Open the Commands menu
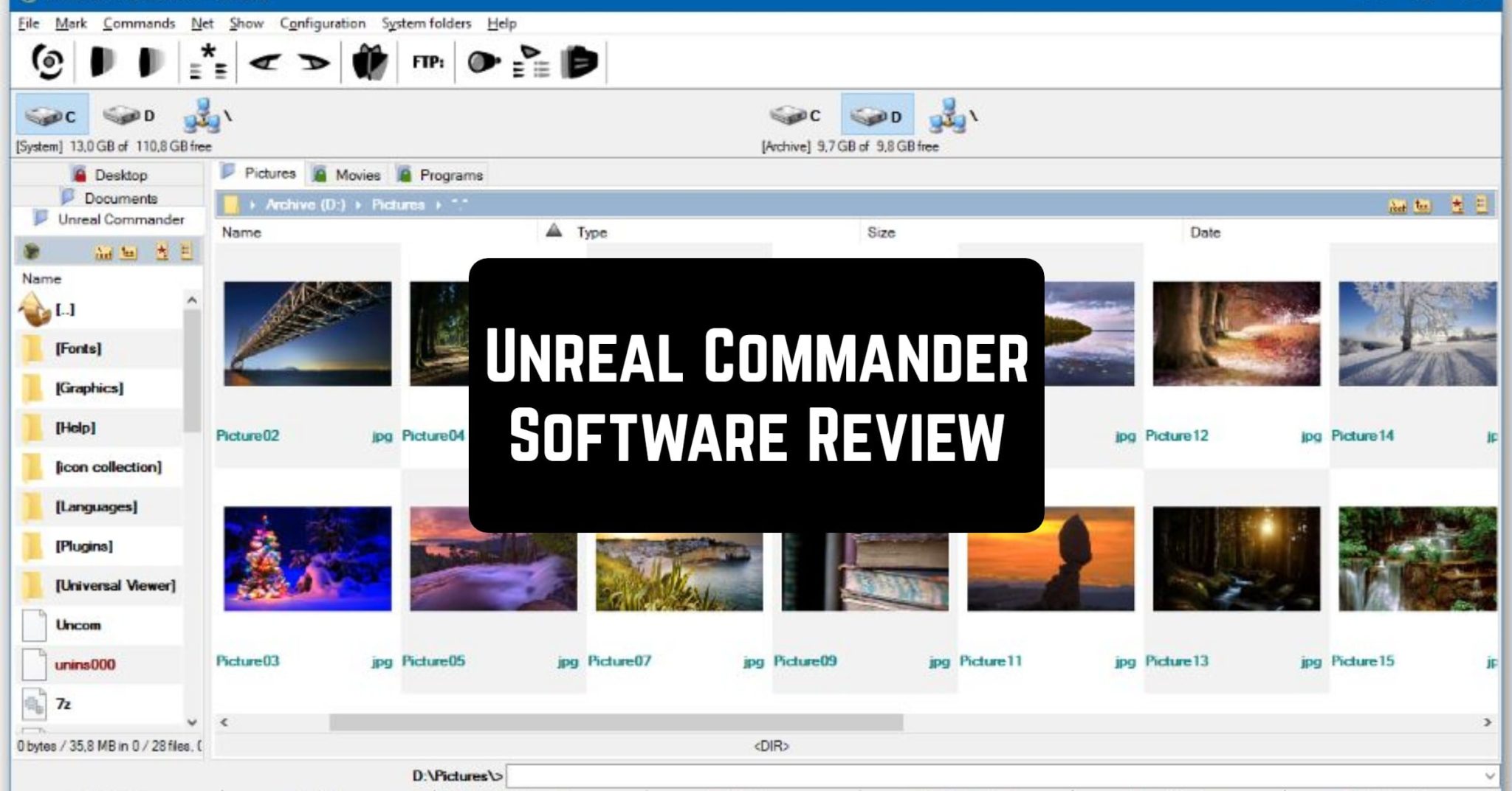The image size is (1512, 791). point(139,24)
